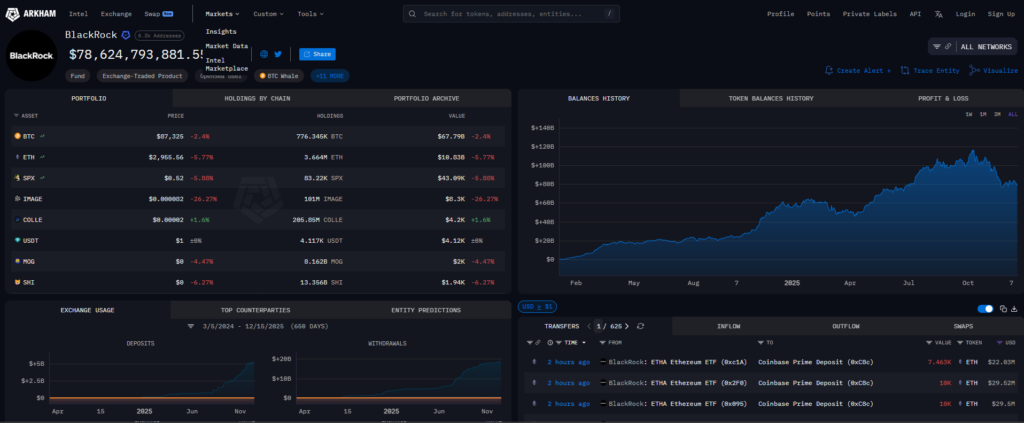Click the Share button

[x=317, y=54]
